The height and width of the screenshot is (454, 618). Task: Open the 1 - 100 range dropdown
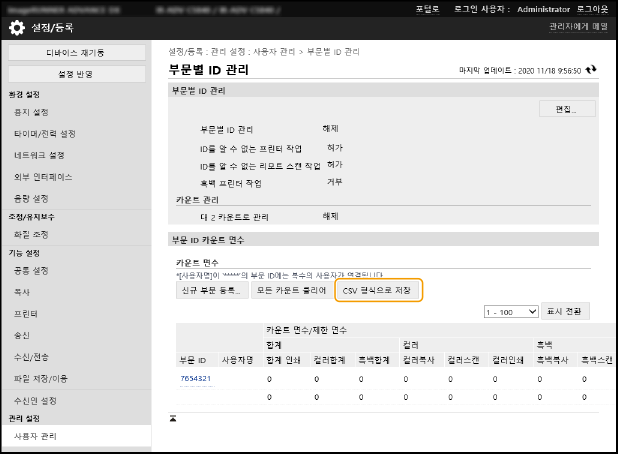pyautogui.click(x=508, y=312)
